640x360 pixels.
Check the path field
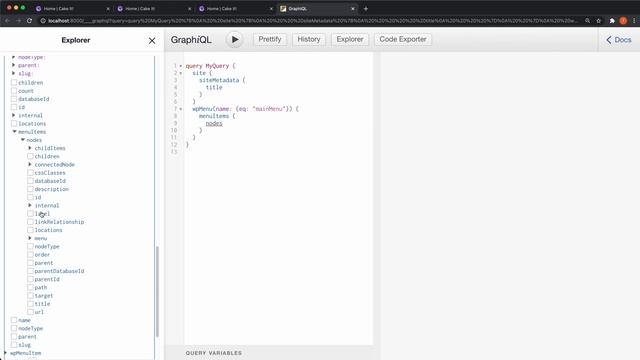(30, 287)
